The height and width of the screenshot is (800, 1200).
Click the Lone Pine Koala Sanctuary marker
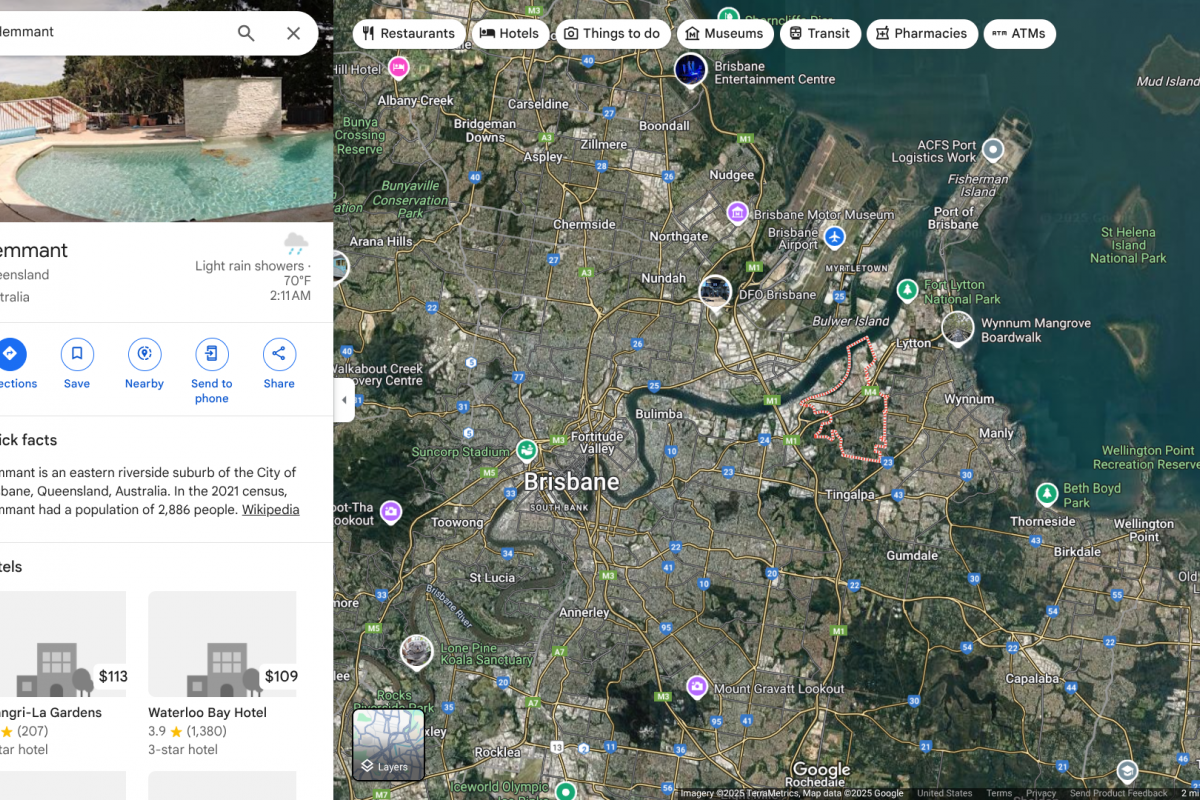tap(416, 652)
